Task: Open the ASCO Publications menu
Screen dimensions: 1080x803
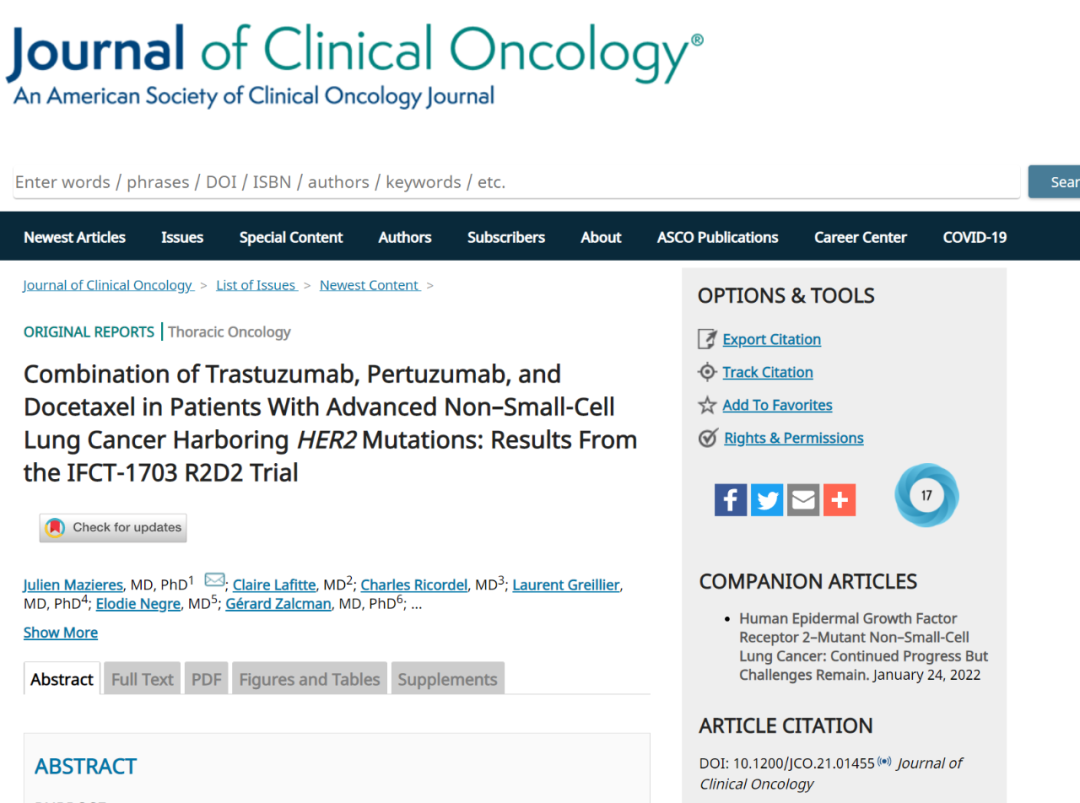Action: pyautogui.click(x=717, y=237)
